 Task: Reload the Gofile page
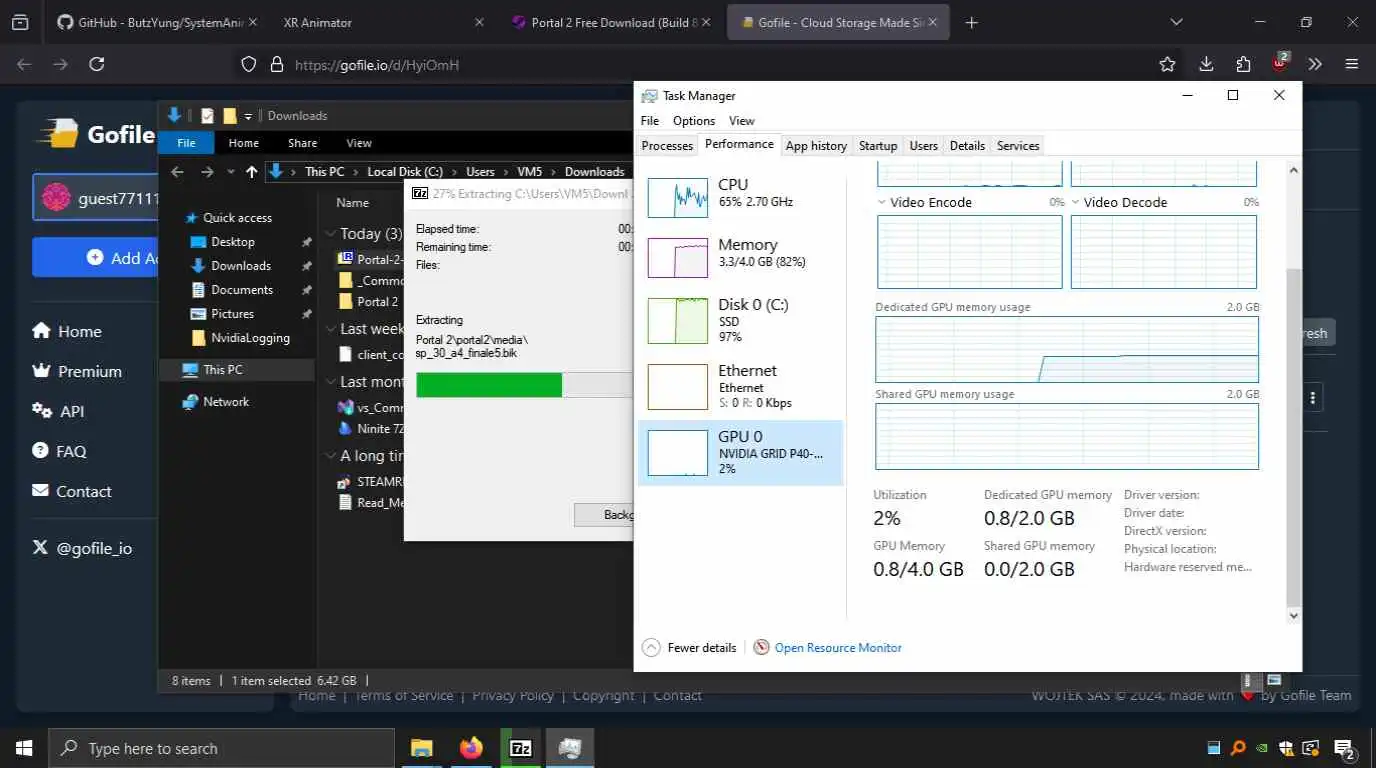[x=97, y=64]
